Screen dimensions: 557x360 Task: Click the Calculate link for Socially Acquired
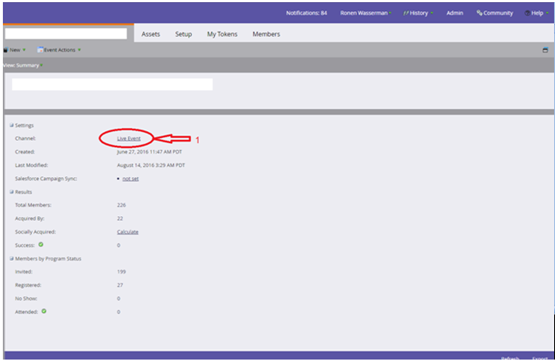tap(128, 232)
